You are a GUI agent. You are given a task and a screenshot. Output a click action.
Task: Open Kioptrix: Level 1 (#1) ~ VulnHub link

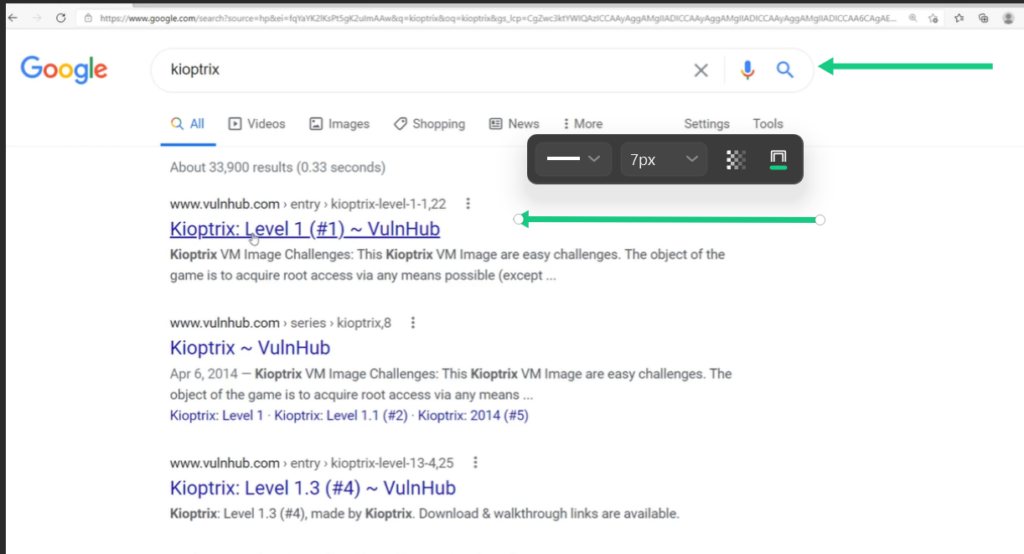click(305, 229)
